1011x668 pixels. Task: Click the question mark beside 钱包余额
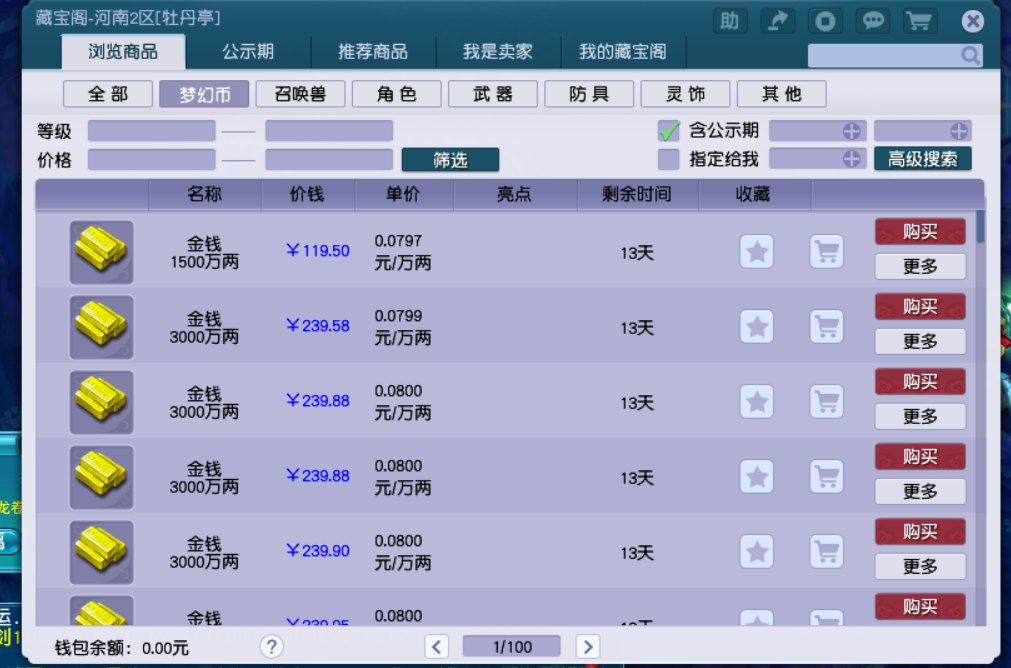tap(271, 647)
